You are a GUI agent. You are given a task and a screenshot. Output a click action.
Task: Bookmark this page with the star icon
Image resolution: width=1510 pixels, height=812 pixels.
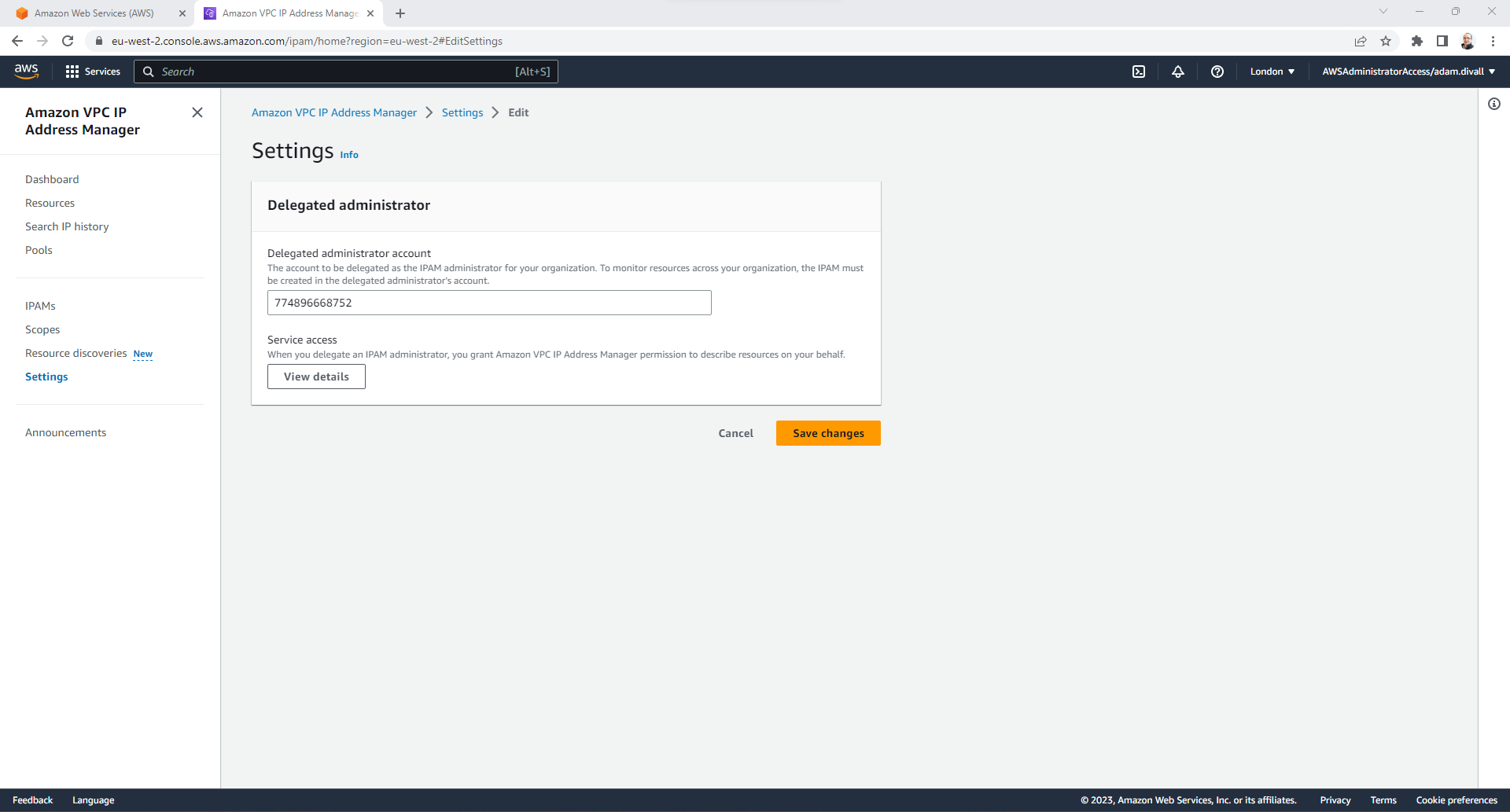click(x=1386, y=41)
